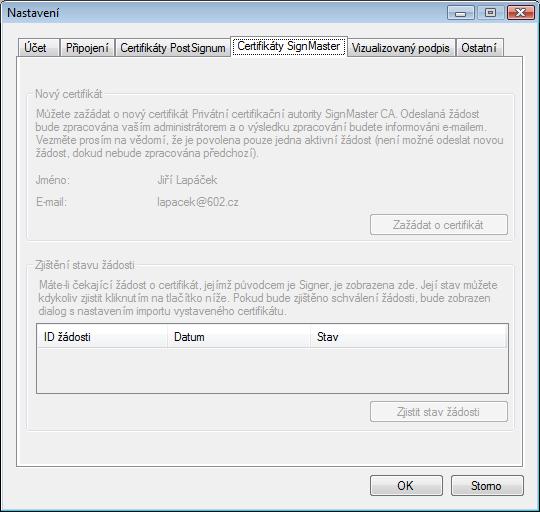
Task: Click the Zažádat o certifikát button
Action: pos(439,225)
